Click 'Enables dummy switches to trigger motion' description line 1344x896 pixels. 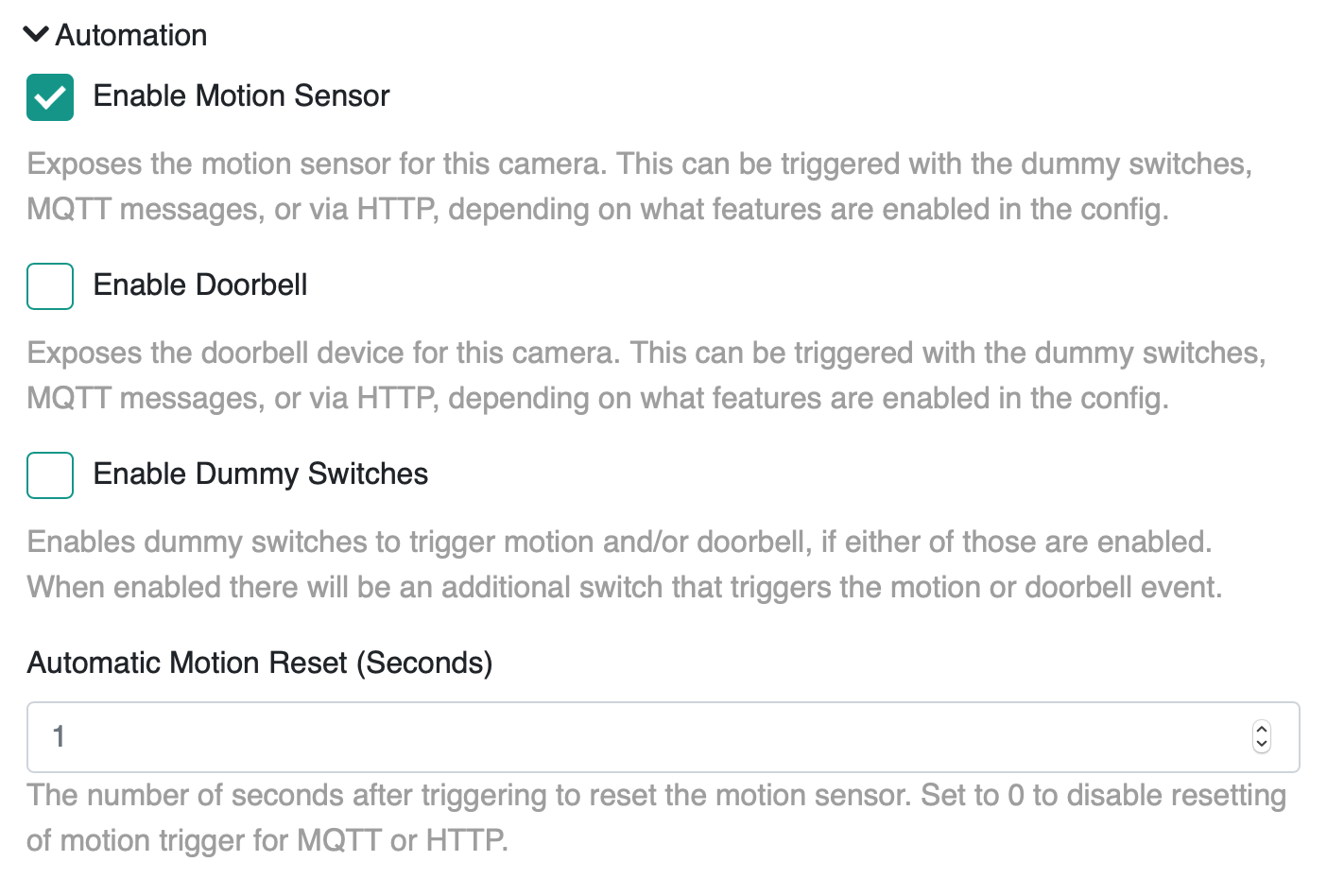coord(619,542)
